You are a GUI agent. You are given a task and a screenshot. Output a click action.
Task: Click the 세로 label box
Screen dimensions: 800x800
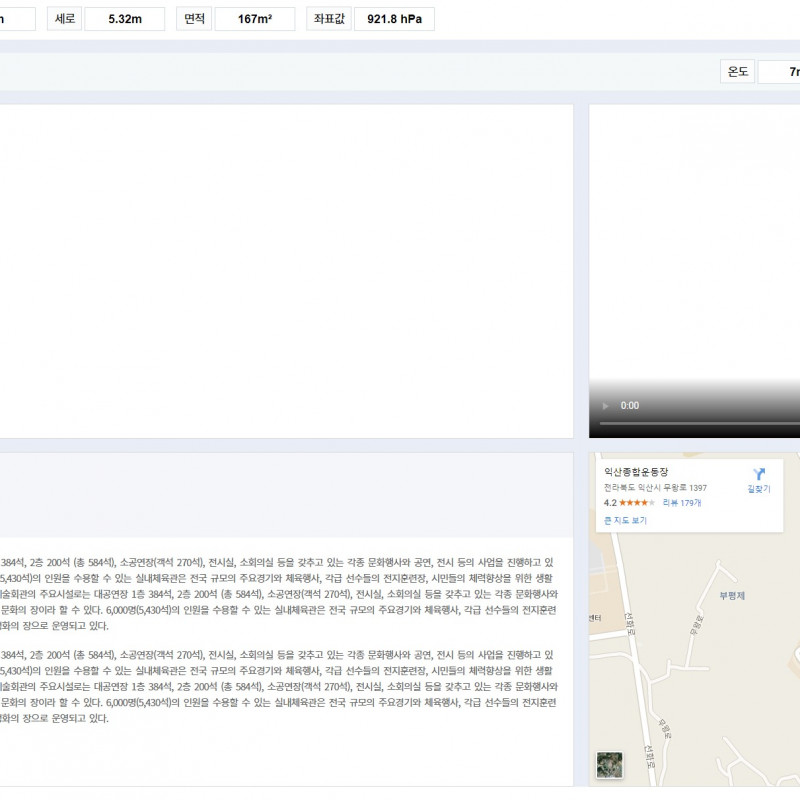click(x=63, y=19)
